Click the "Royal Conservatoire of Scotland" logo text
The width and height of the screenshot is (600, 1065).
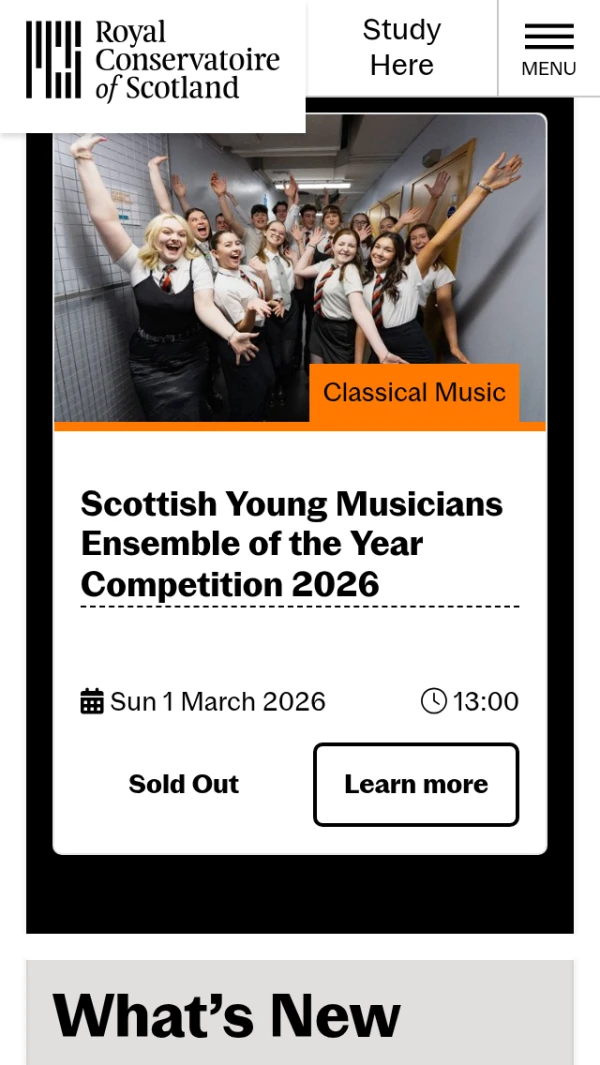186,60
